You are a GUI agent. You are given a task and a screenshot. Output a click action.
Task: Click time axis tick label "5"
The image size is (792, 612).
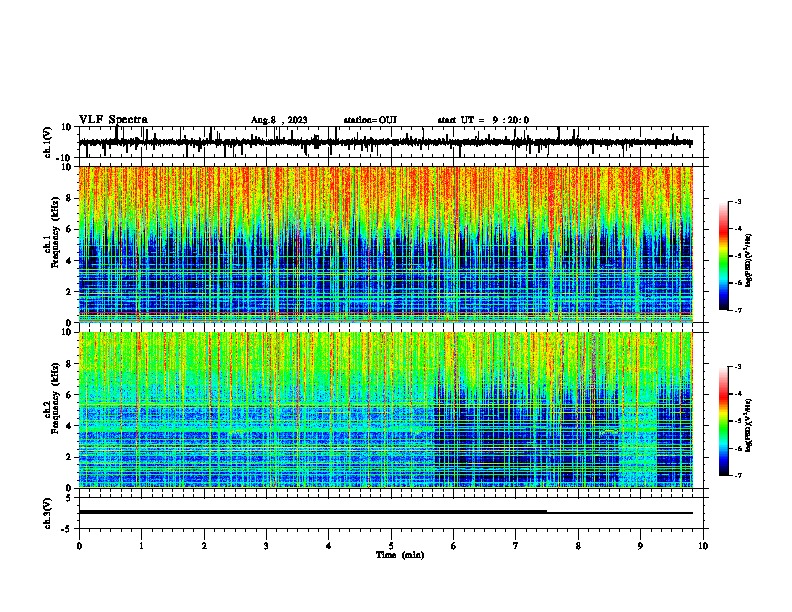[x=391, y=546]
